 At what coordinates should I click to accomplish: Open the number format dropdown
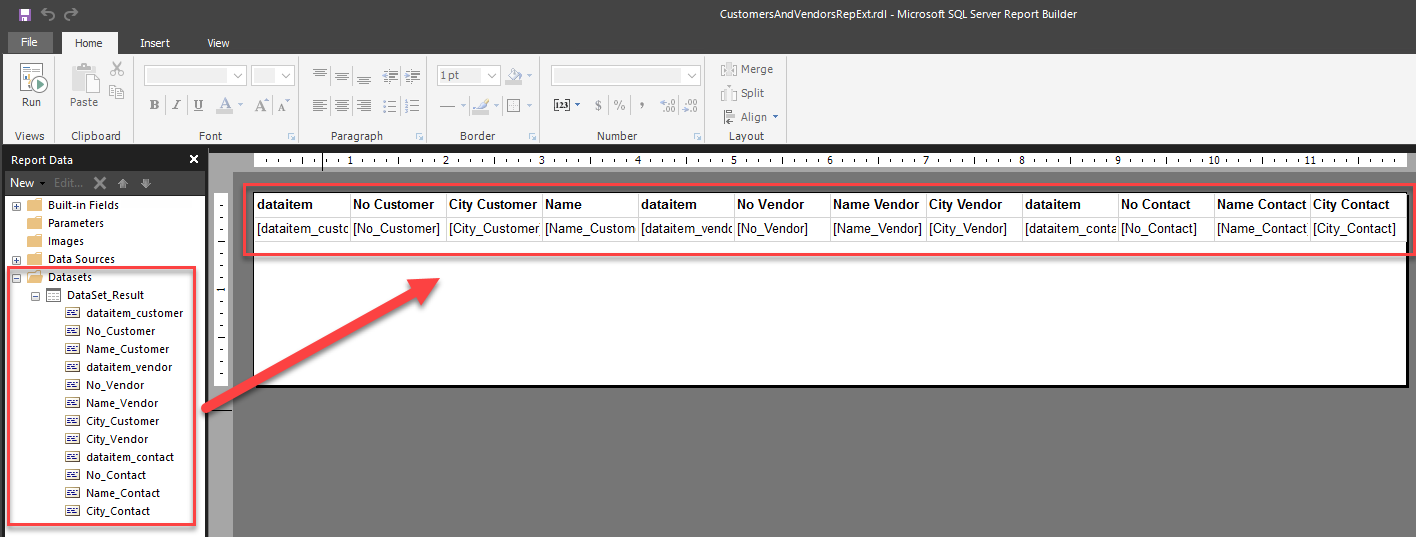pyautogui.click(x=692, y=75)
